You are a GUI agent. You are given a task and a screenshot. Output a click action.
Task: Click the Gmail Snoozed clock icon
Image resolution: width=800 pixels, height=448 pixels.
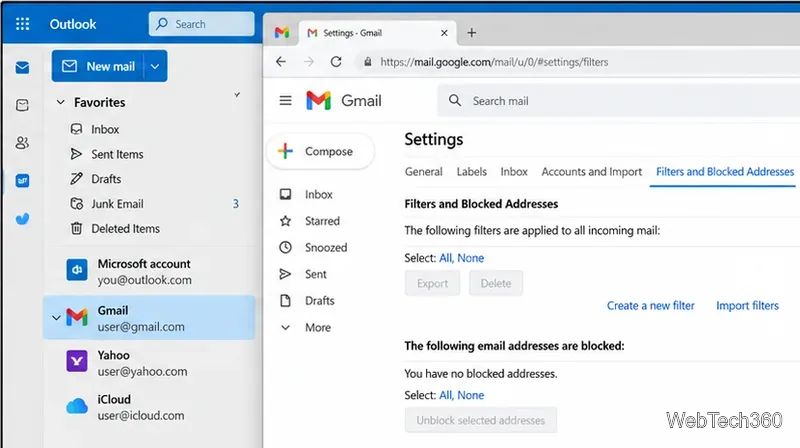pyautogui.click(x=286, y=247)
